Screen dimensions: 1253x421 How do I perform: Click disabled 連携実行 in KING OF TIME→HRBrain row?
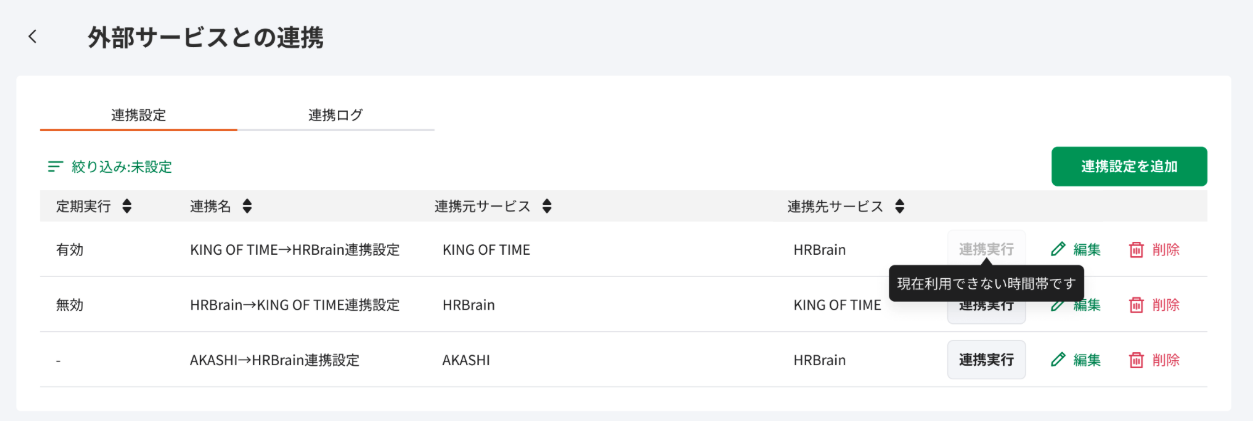pos(986,249)
